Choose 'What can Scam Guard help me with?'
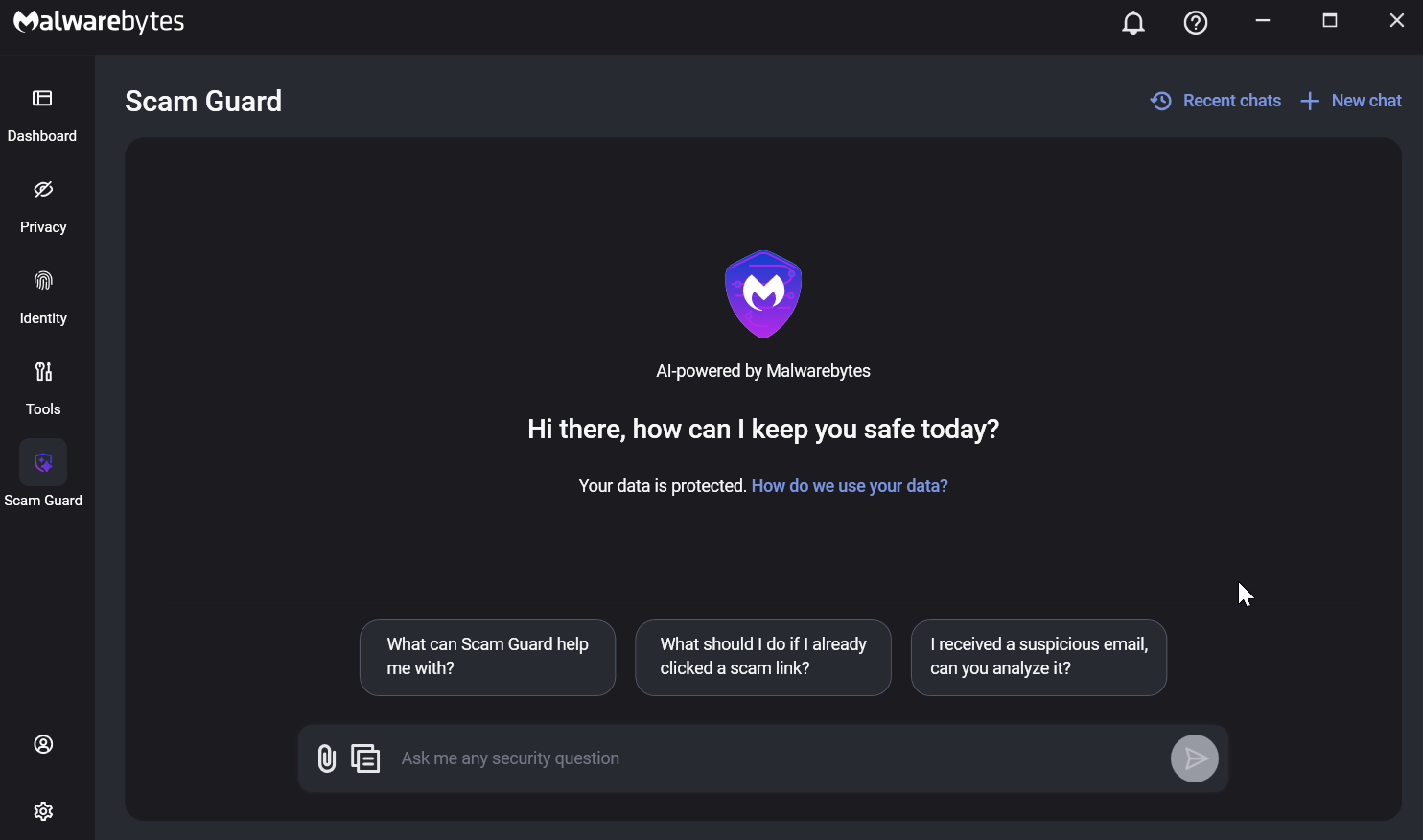Screen dimensions: 1423x840 [487, 658]
